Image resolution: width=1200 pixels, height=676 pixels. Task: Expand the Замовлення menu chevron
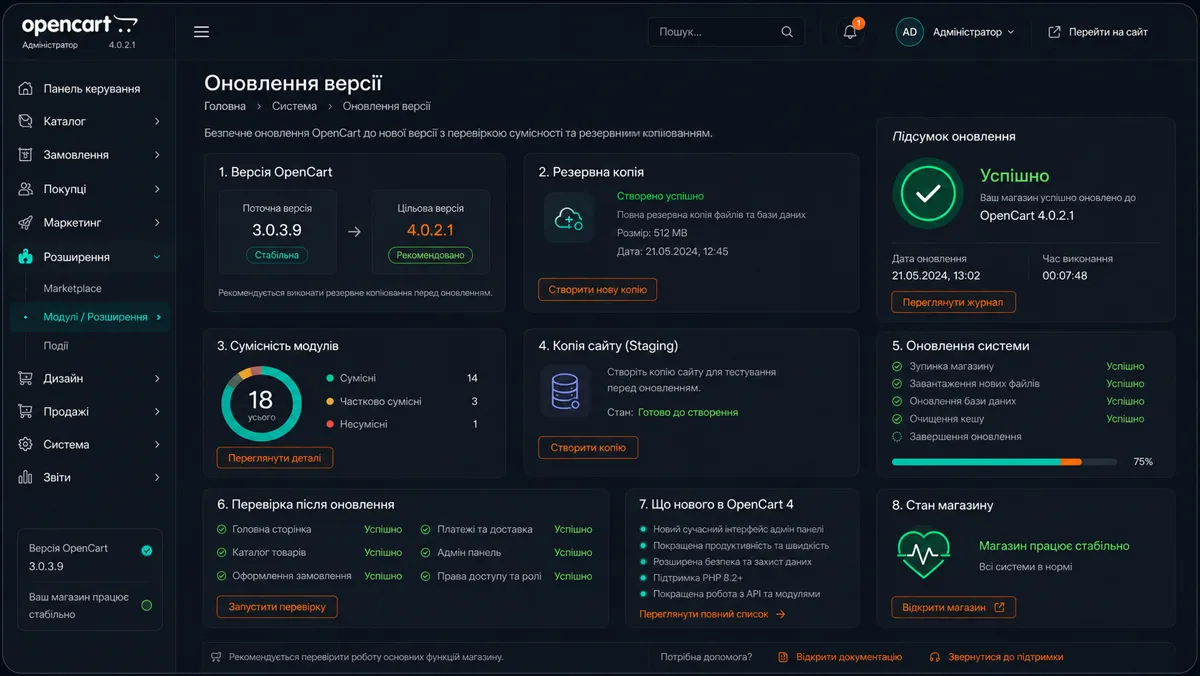[x=157, y=155]
